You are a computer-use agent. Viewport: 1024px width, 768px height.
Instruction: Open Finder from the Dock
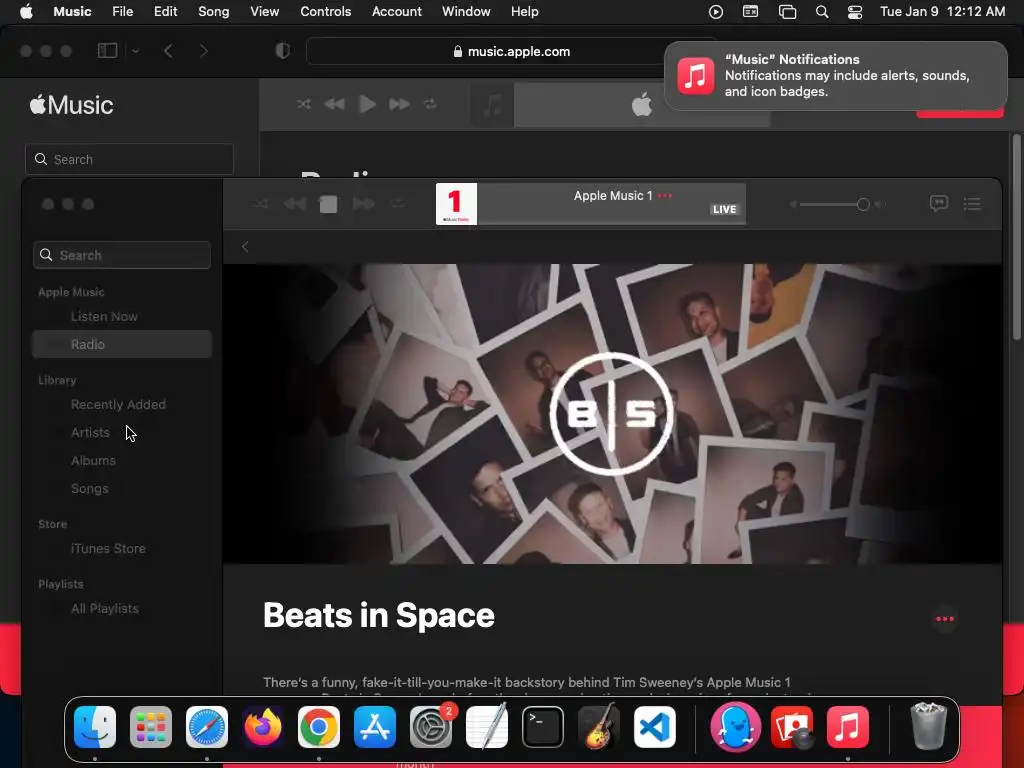coord(95,727)
